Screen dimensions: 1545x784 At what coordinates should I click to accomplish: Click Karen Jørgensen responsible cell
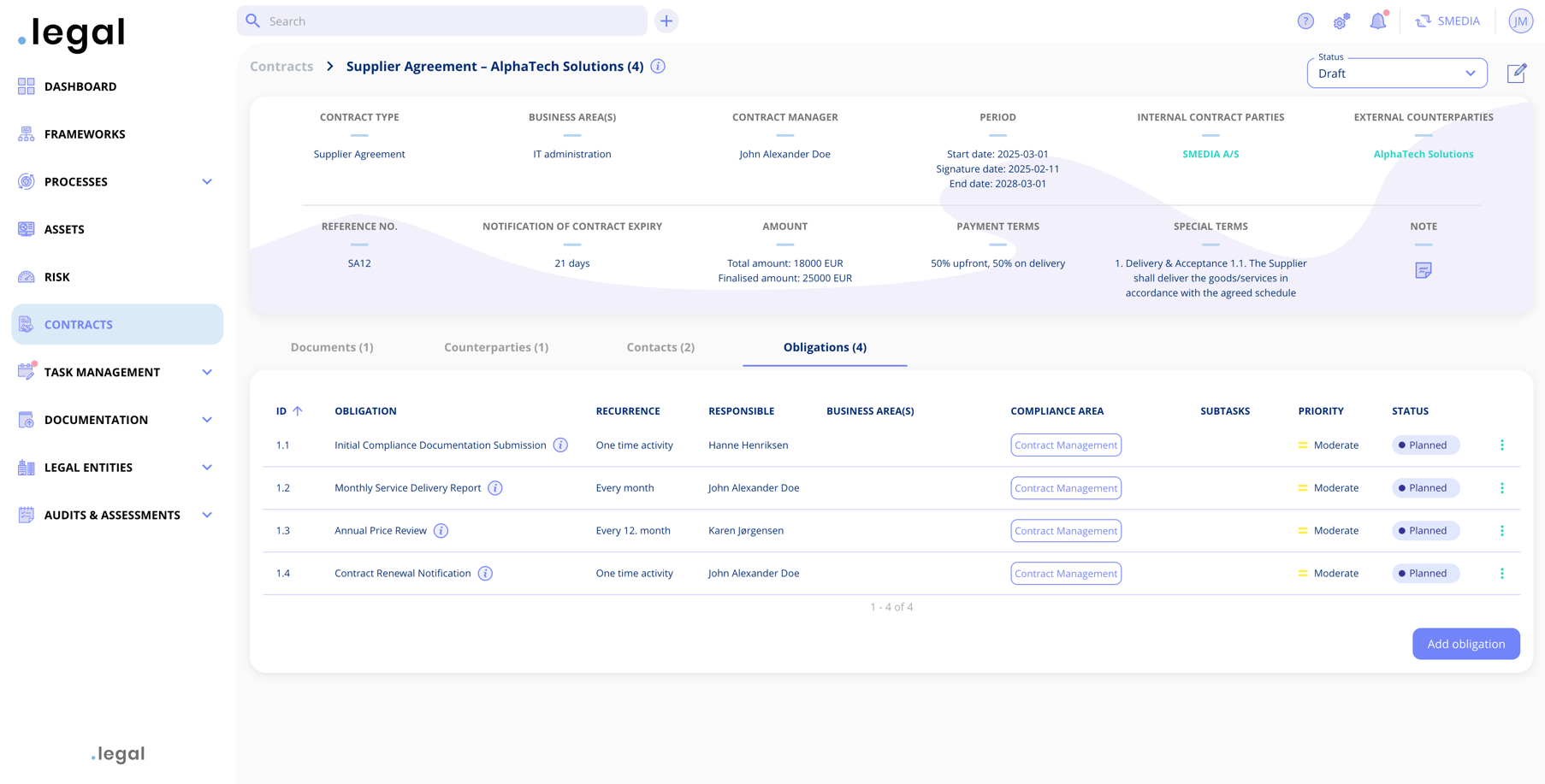tap(746, 531)
